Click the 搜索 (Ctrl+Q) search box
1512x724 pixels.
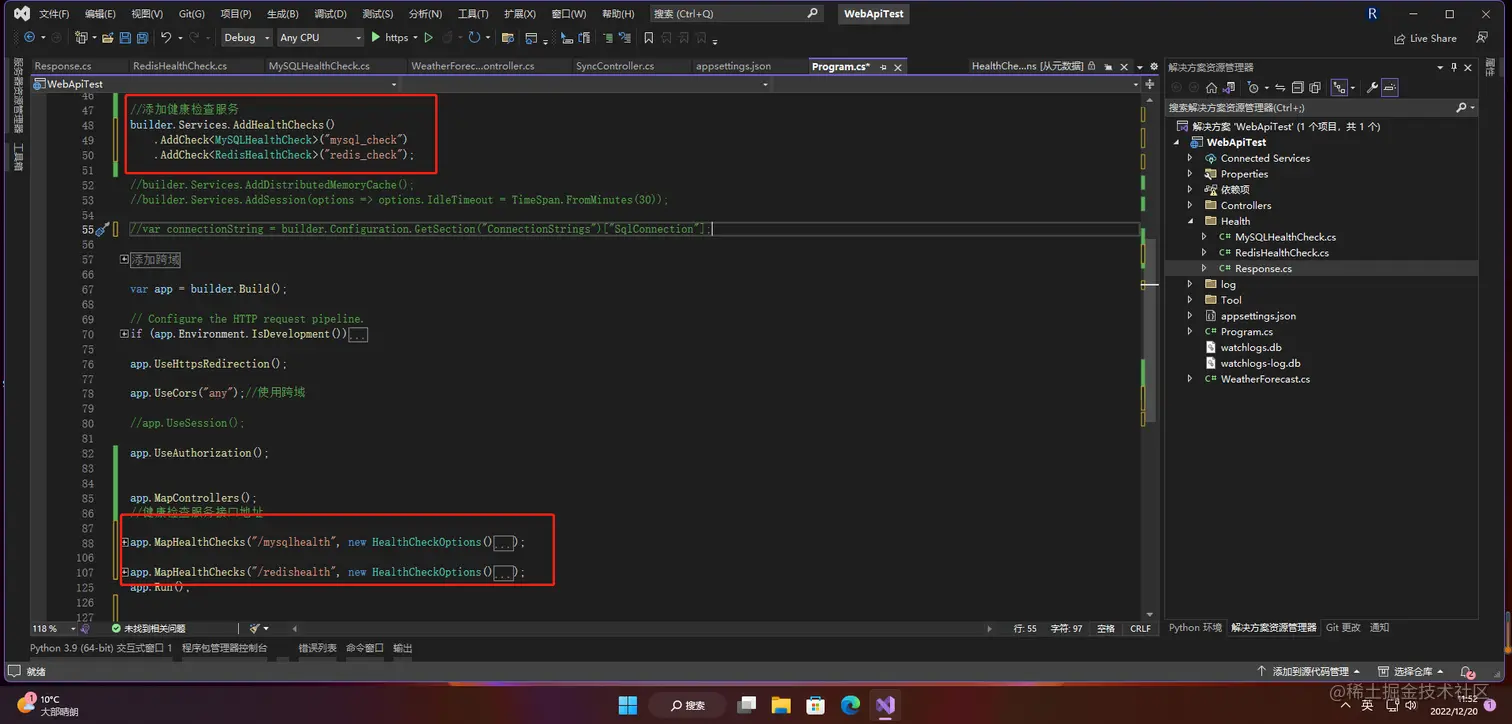[x=735, y=14]
